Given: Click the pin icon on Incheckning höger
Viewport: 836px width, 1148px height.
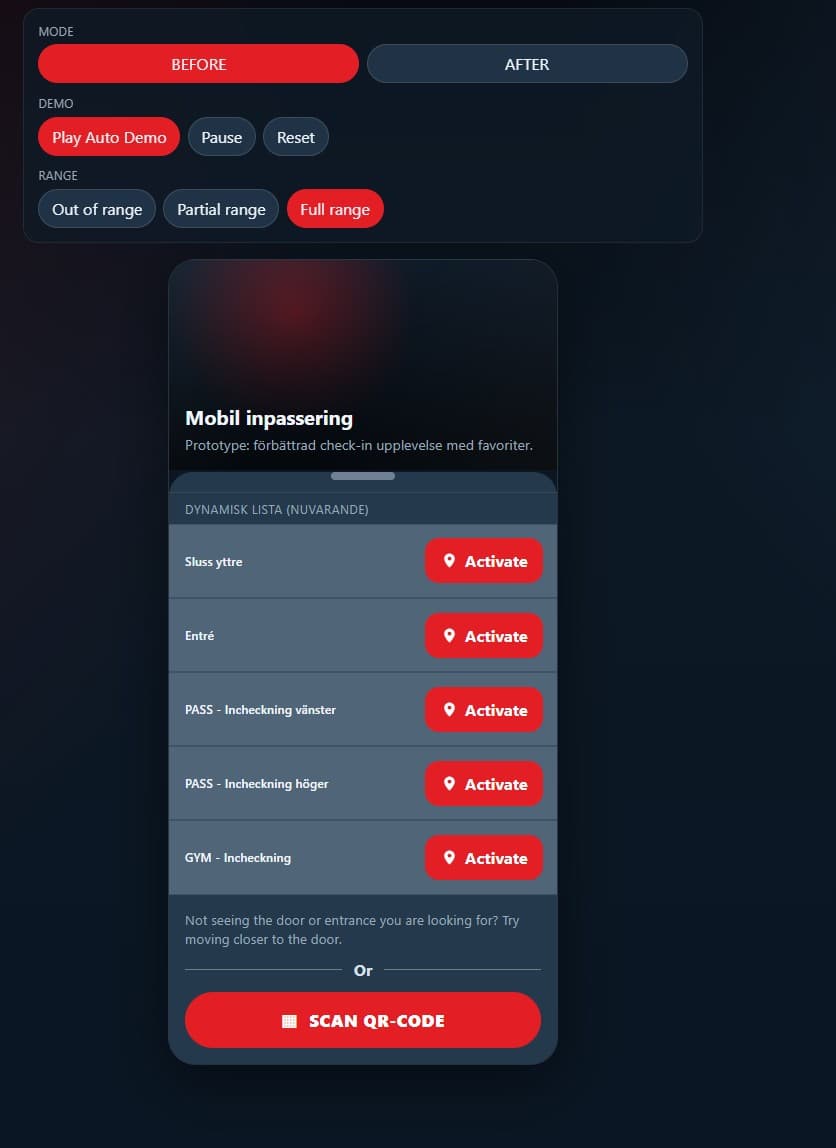Looking at the screenshot, I should (449, 783).
